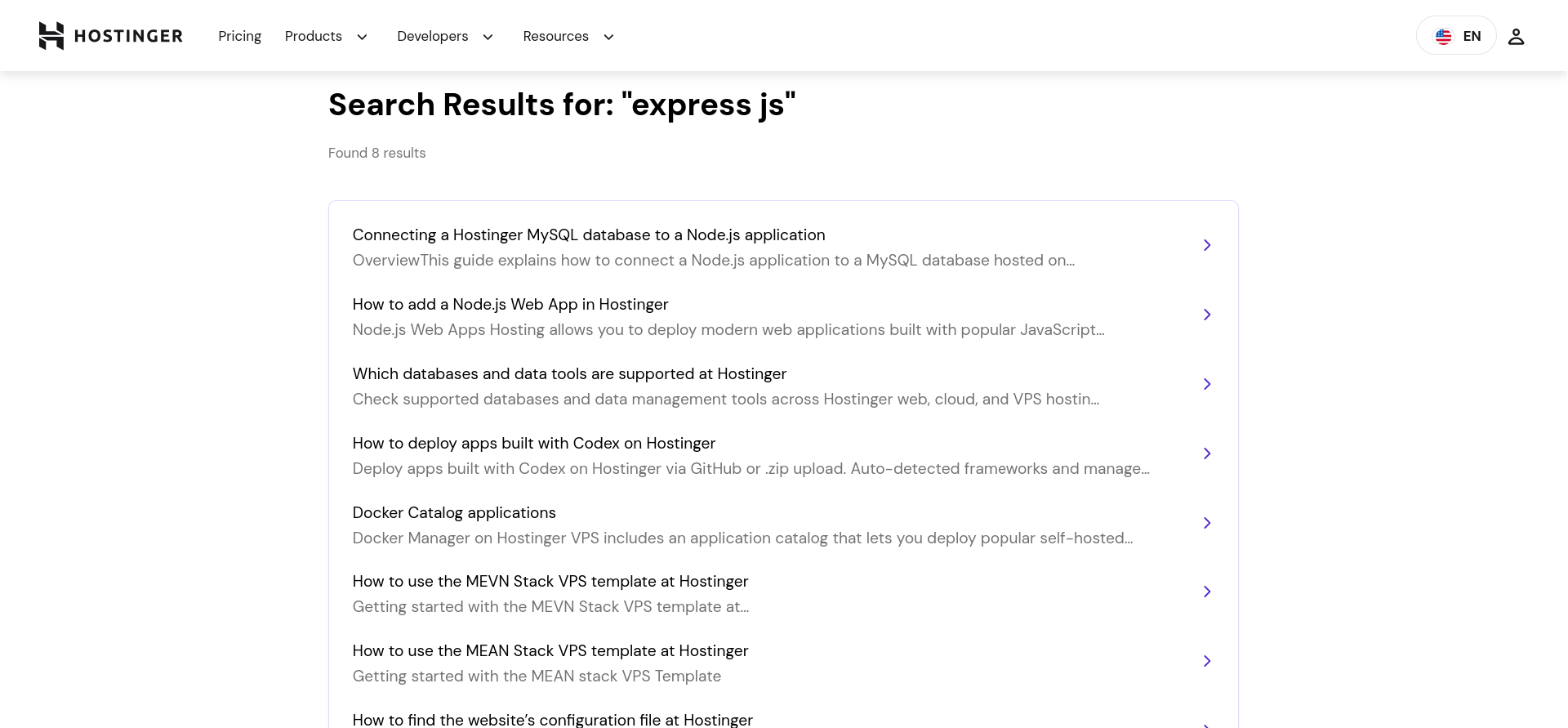The width and height of the screenshot is (1568, 728).
Task: Click the 'Search Results for: "express js"' heading
Action: [562, 105]
